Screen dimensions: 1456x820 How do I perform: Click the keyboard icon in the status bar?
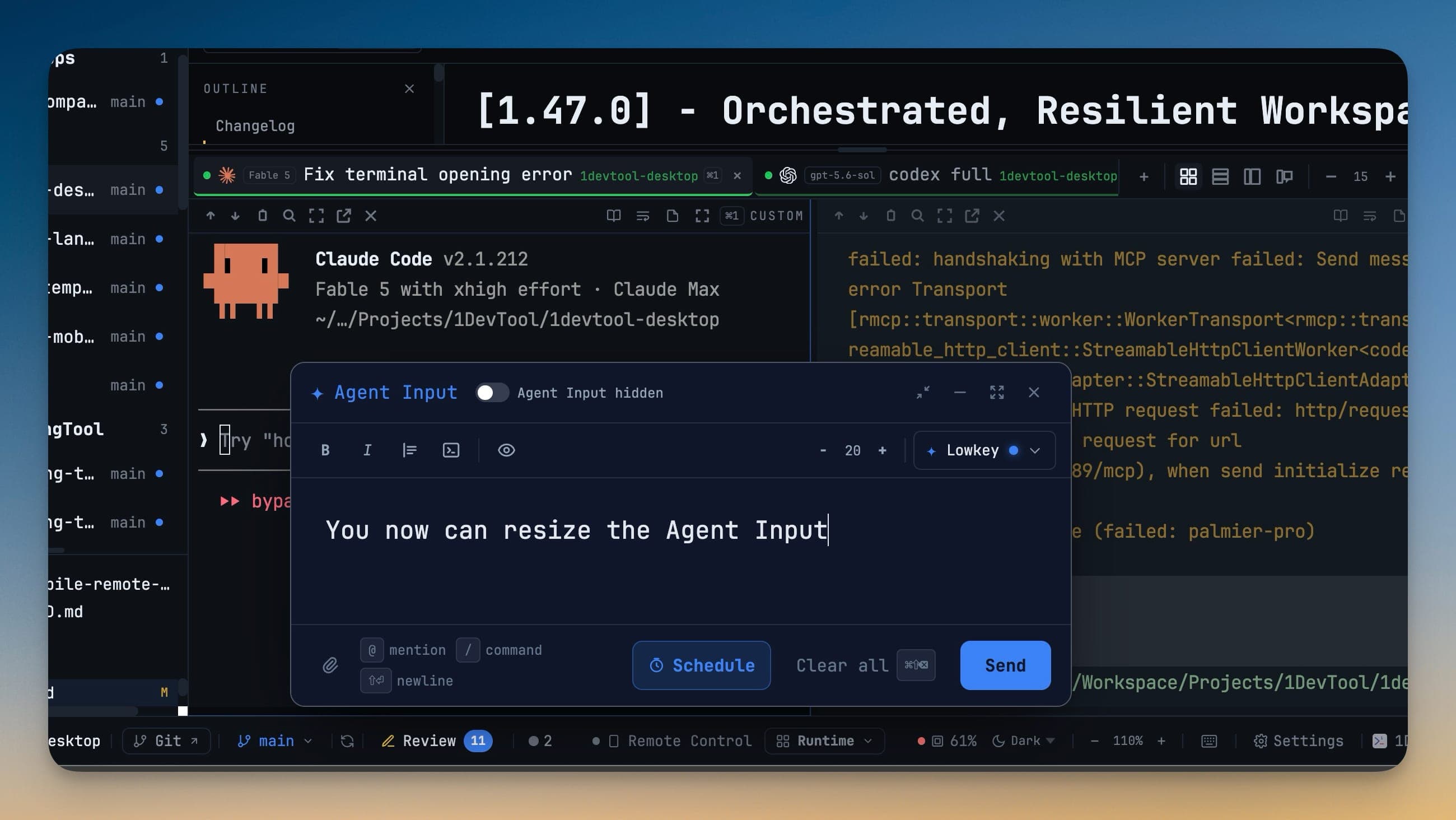pos(1209,741)
